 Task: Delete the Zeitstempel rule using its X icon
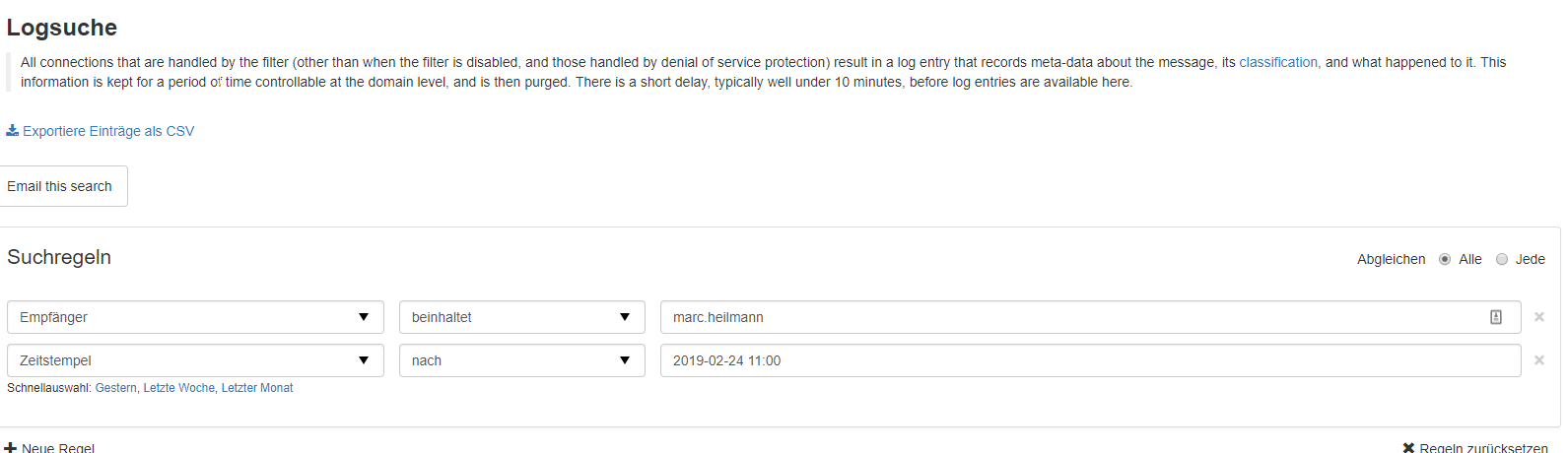[x=1539, y=360]
